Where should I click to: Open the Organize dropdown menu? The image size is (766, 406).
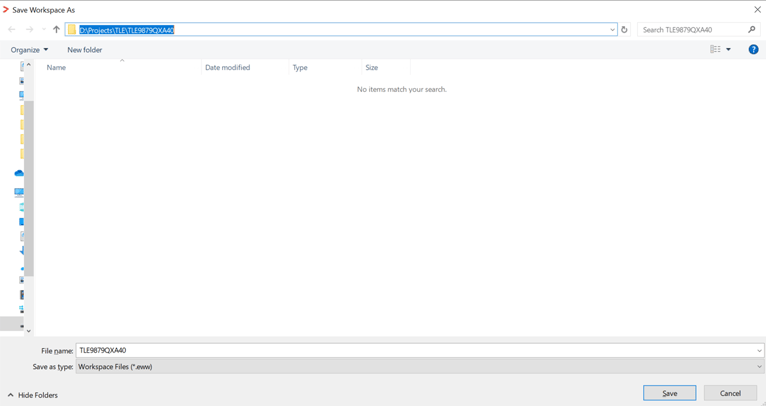click(x=29, y=50)
